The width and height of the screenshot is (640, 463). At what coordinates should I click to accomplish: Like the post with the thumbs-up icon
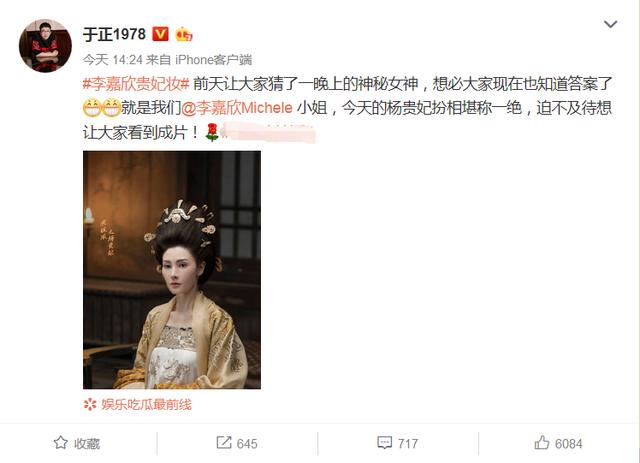click(542, 443)
